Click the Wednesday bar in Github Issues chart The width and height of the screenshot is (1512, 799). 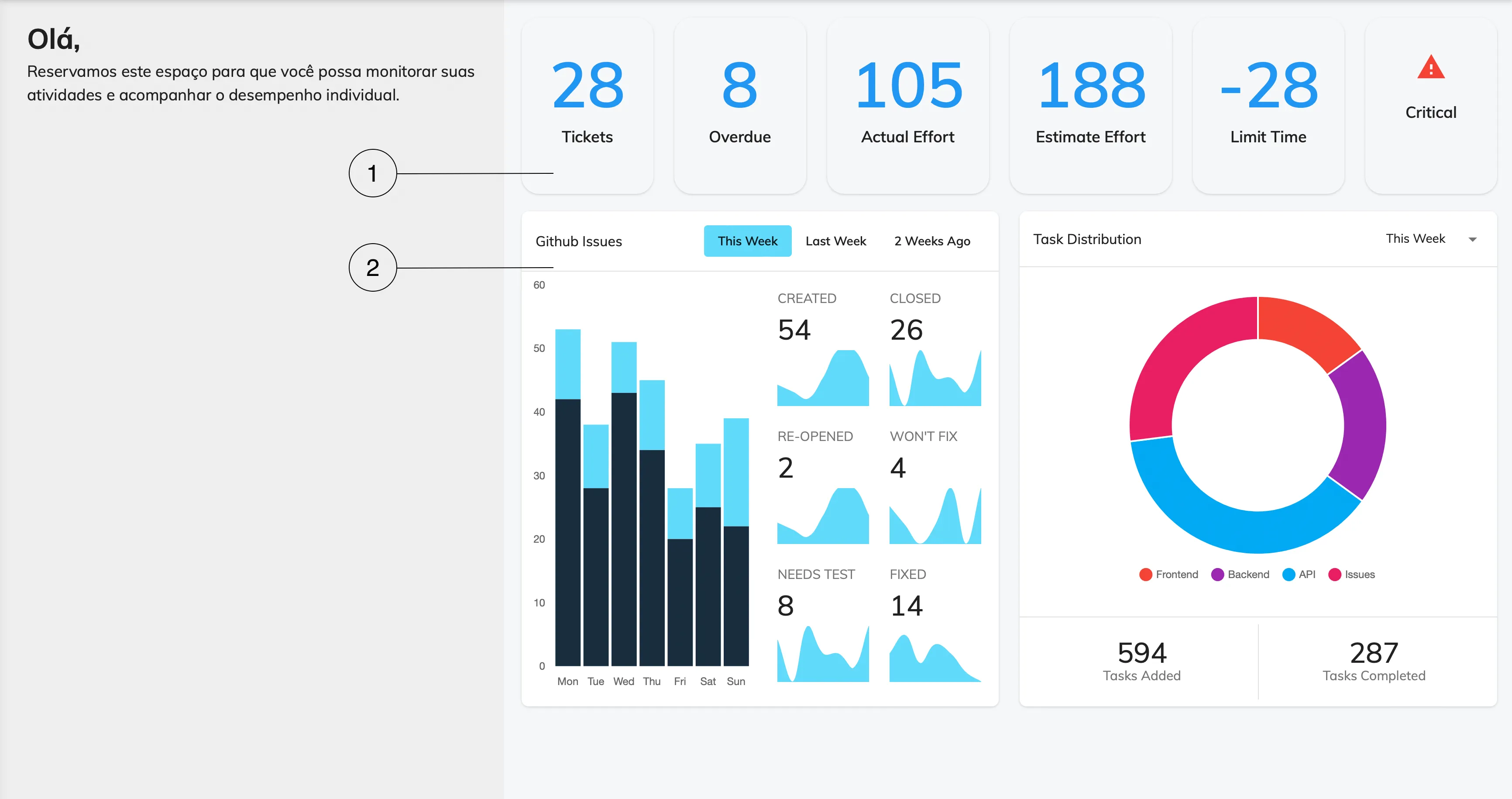623,504
